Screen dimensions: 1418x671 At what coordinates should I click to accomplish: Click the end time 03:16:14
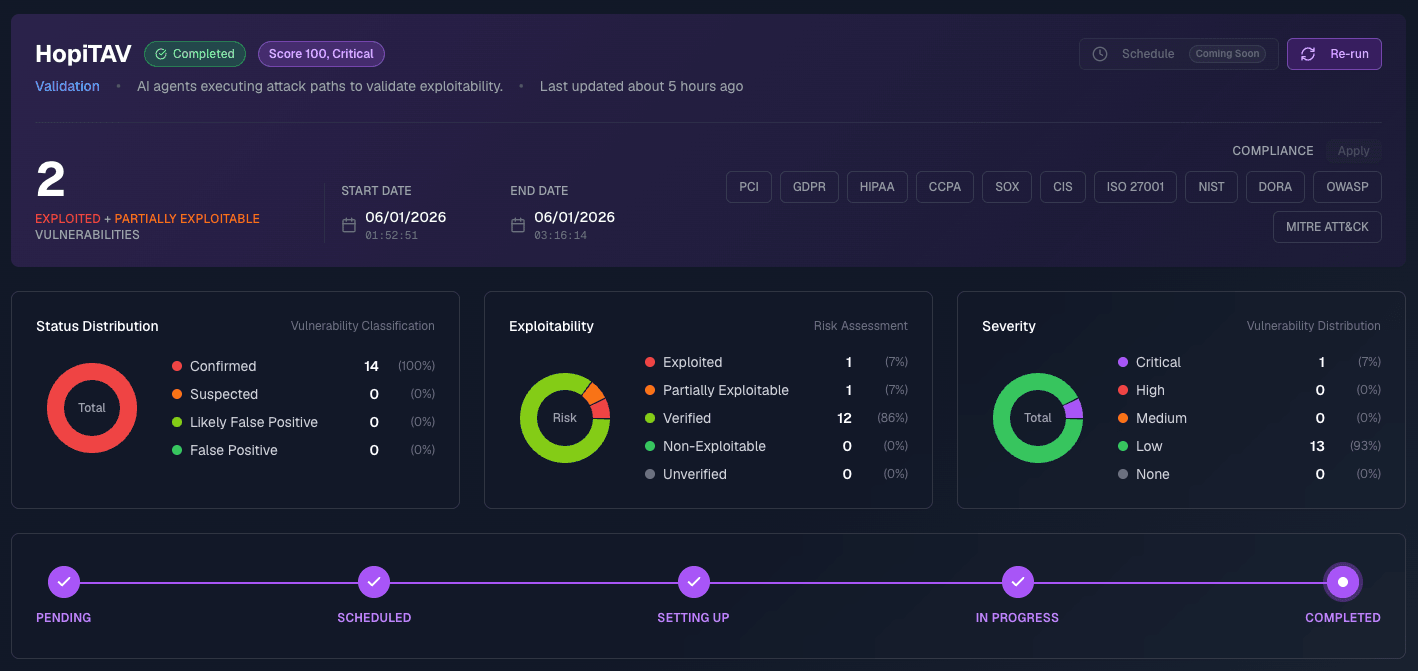560,236
